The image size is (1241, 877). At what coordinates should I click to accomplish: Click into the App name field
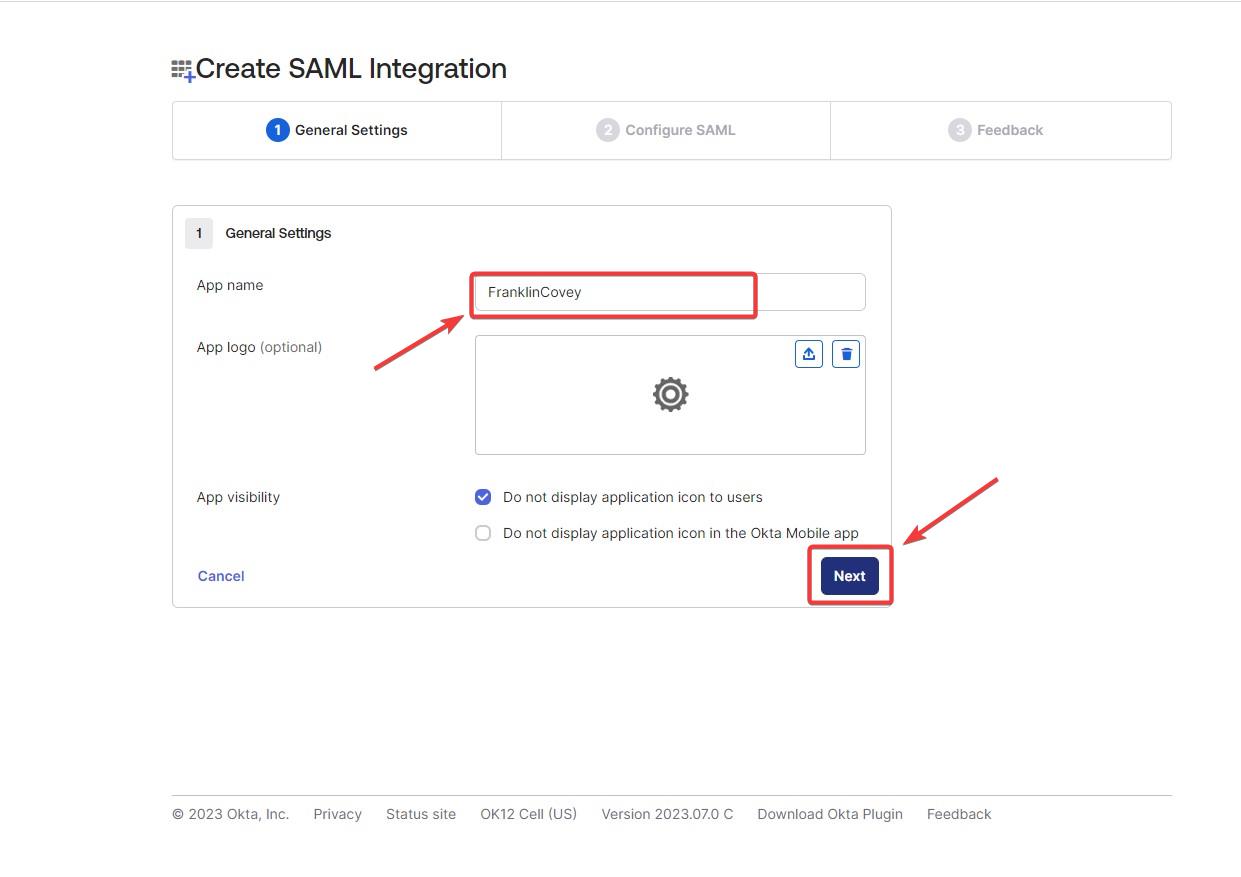(669, 292)
